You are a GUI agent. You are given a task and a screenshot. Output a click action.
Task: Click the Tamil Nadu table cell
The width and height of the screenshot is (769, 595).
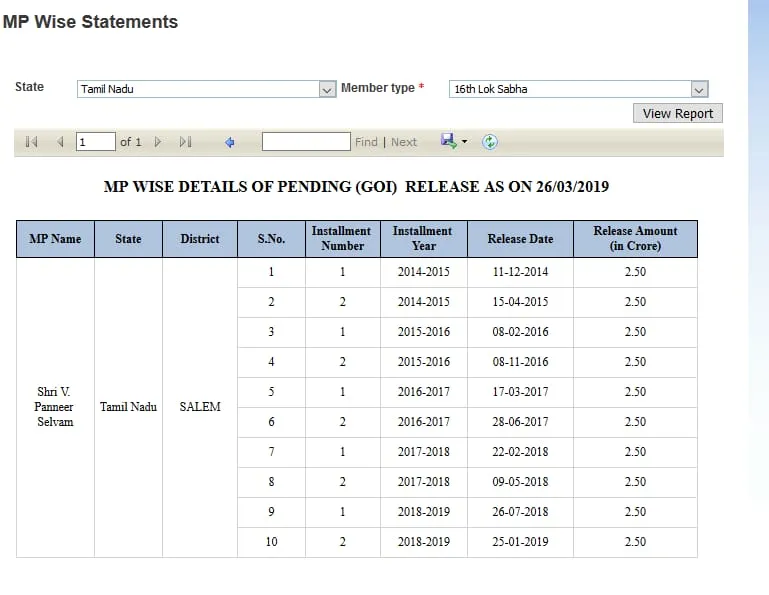[128, 407]
